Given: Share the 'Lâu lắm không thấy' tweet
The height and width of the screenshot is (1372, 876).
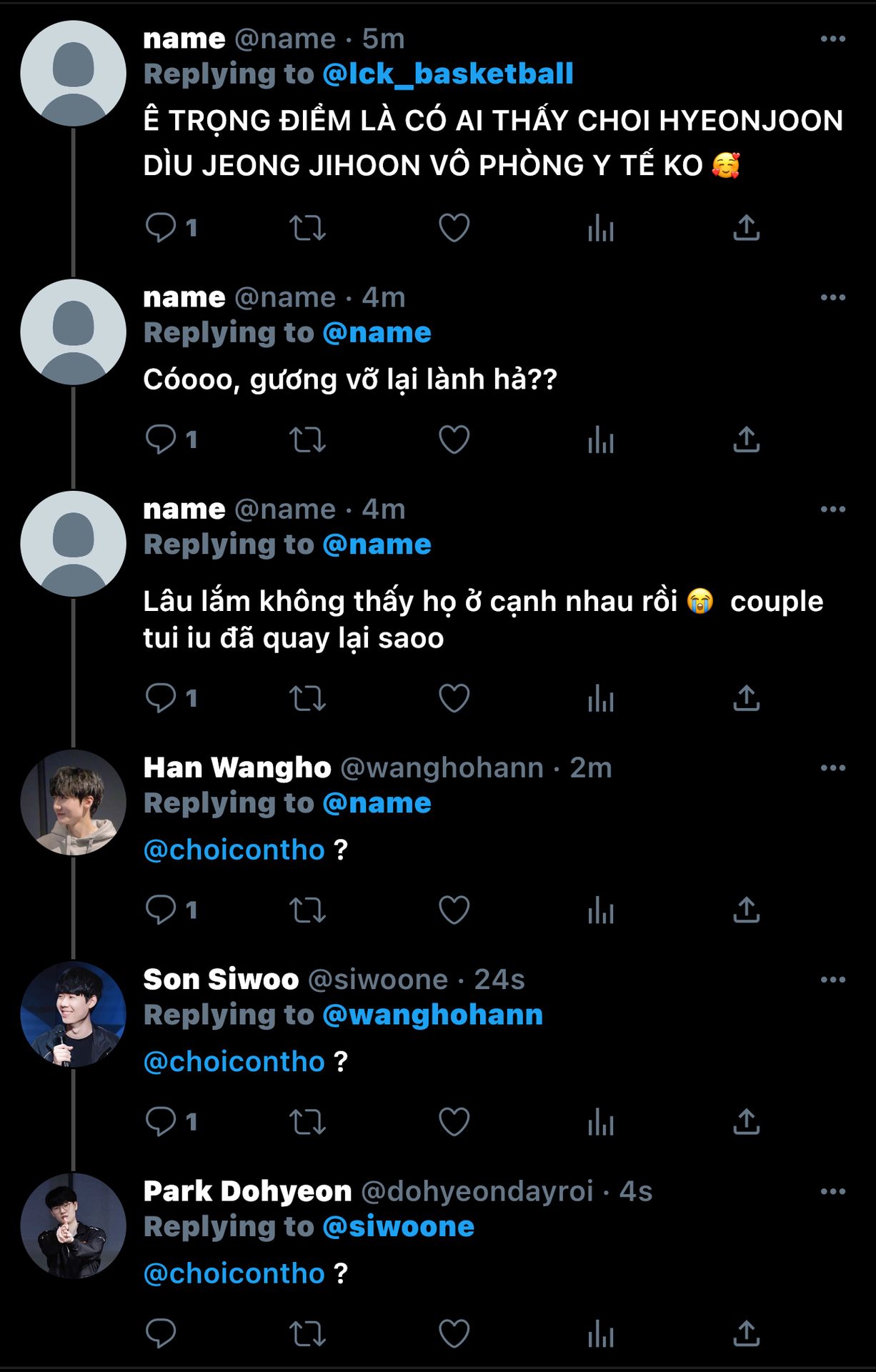Looking at the screenshot, I should tap(746, 698).
